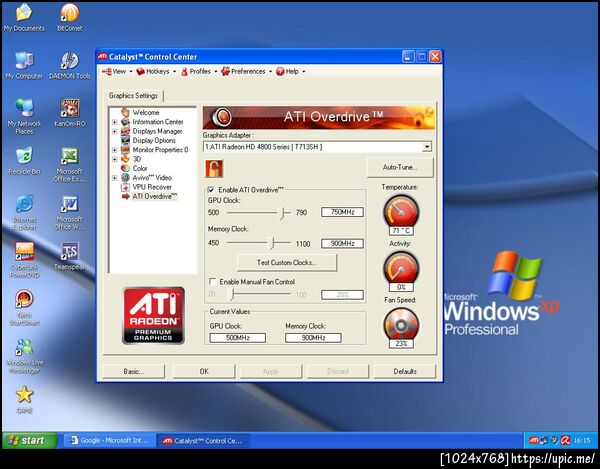Launch KanOni-RO game shortcut
Image resolution: width=600 pixels, height=469 pixels.
point(70,113)
